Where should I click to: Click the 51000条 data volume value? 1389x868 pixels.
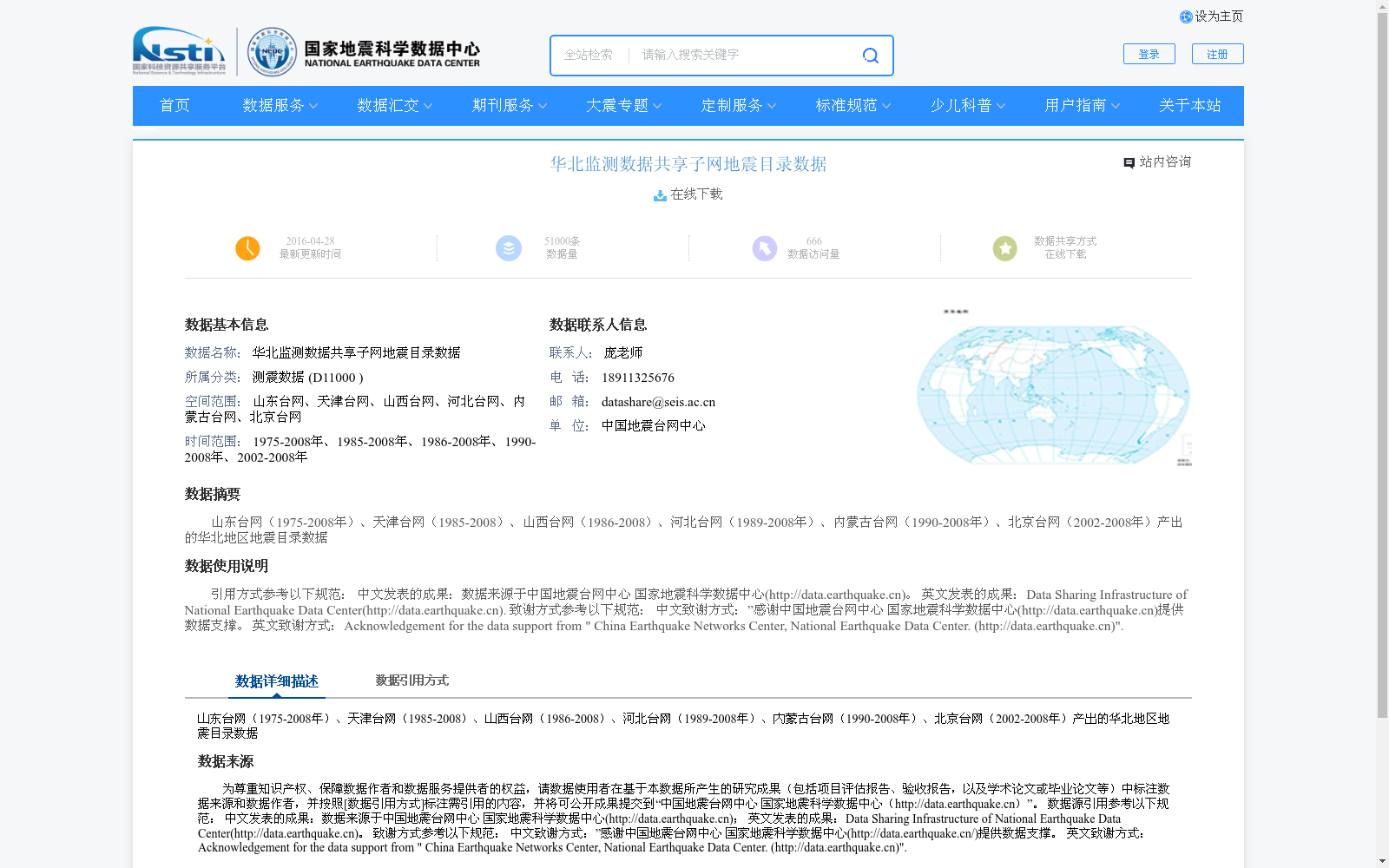(562, 241)
